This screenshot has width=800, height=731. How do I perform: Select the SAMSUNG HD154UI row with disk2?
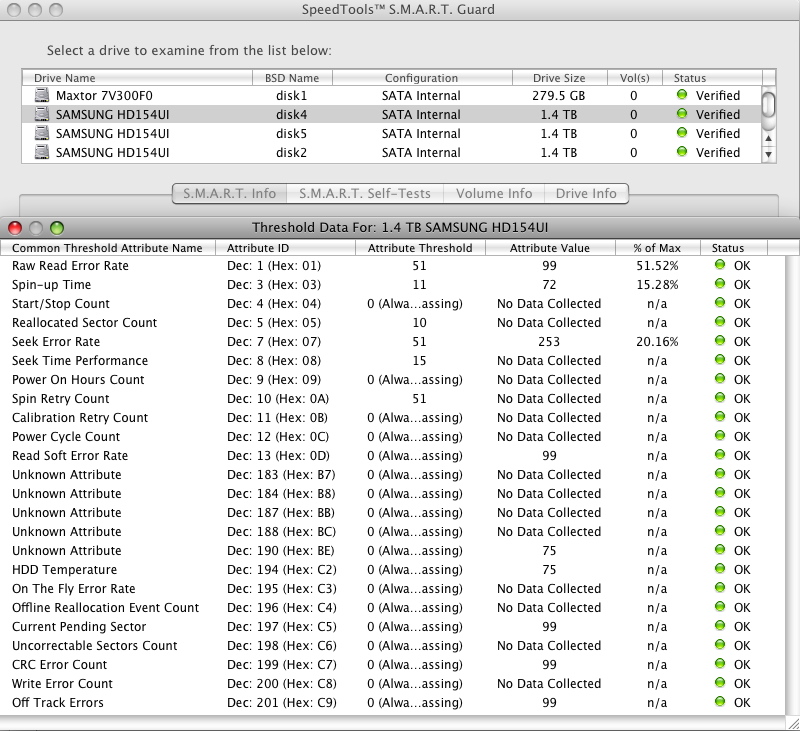point(392,152)
